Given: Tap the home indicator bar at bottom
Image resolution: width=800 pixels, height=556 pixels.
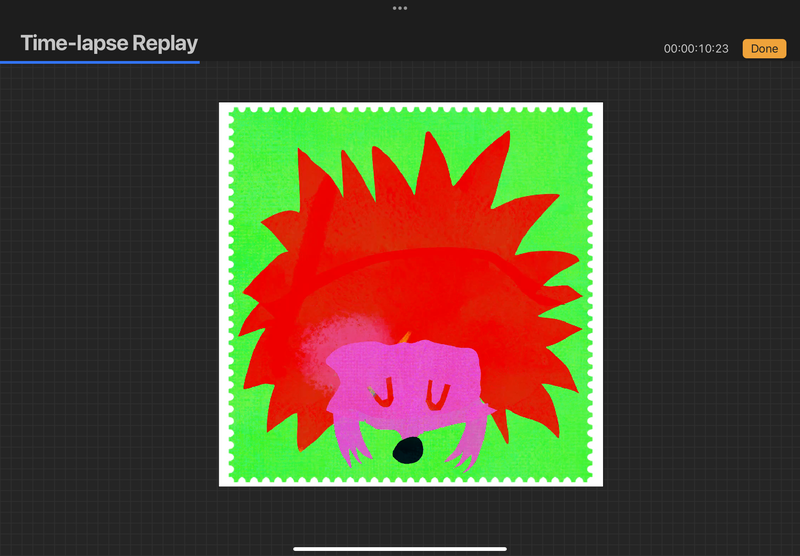Looking at the screenshot, I should 400,548.
